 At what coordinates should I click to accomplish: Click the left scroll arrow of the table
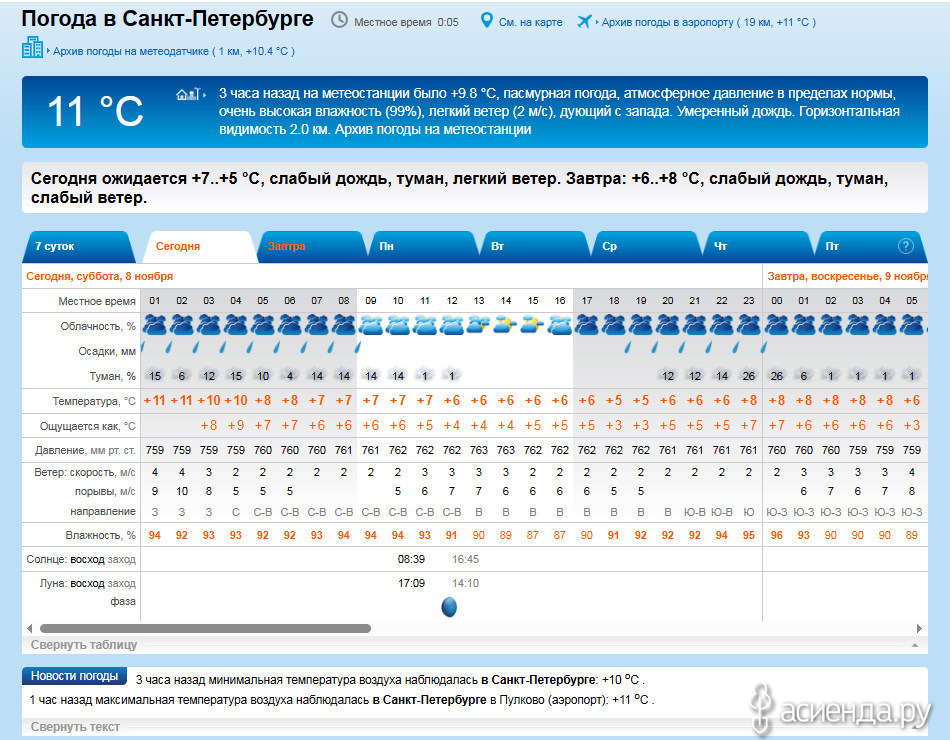pos(29,629)
